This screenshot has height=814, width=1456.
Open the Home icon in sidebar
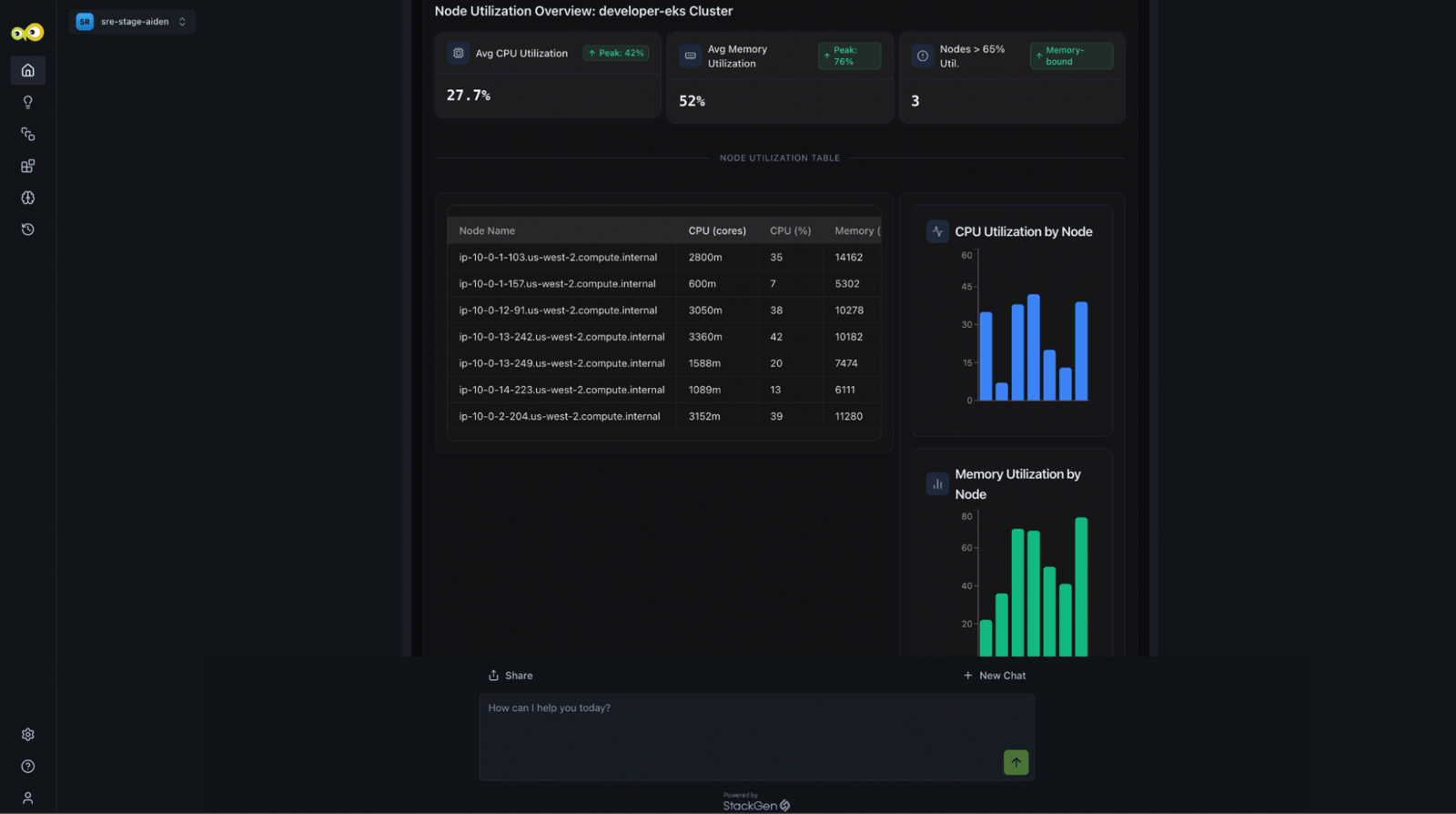click(28, 70)
